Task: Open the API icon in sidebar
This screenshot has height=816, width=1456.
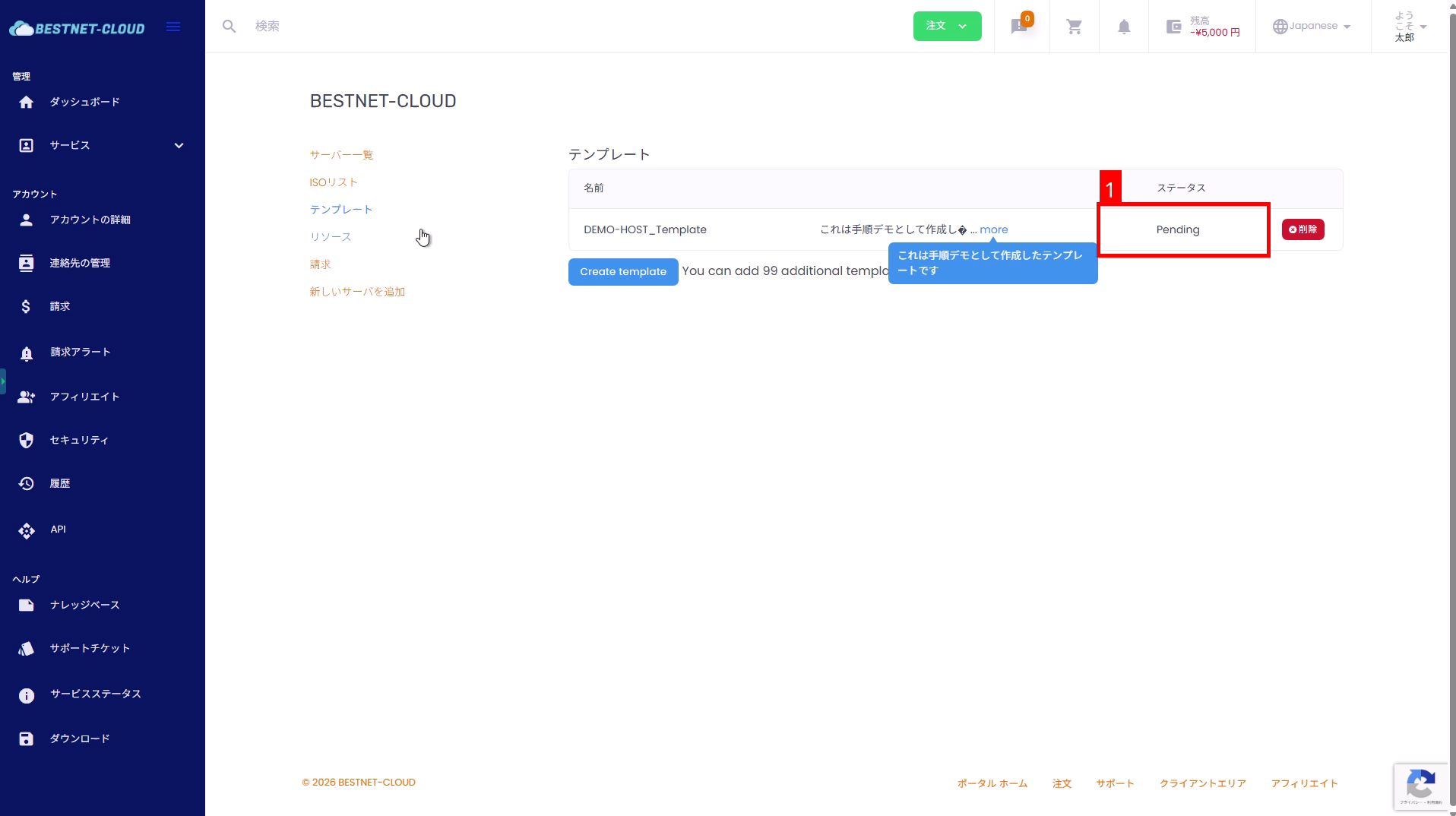Action: point(27,530)
